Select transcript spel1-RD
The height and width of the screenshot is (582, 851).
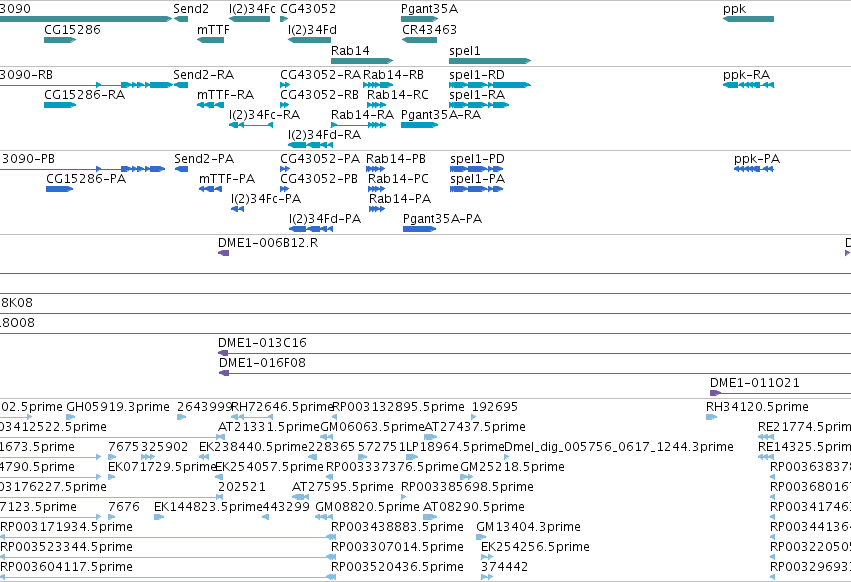coord(490,85)
